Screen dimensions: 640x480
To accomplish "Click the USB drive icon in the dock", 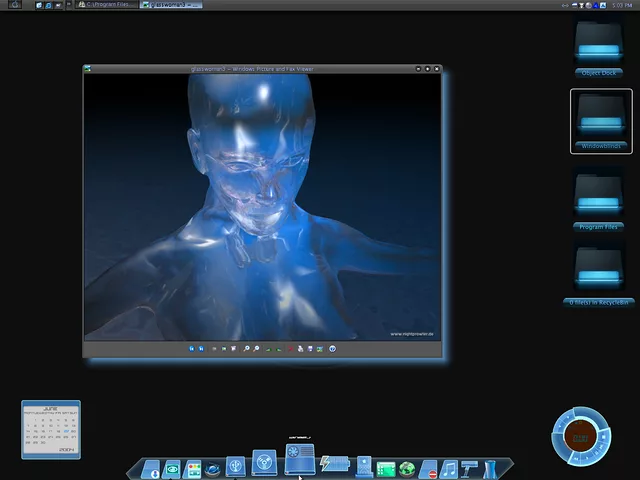I will 236,466.
